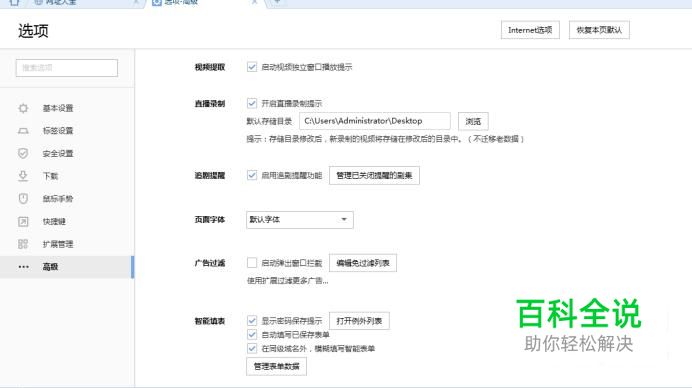Click the 提示：存储目录修改后 hint text
The height and width of the screenshot is (388, 692).
(385, 139)
